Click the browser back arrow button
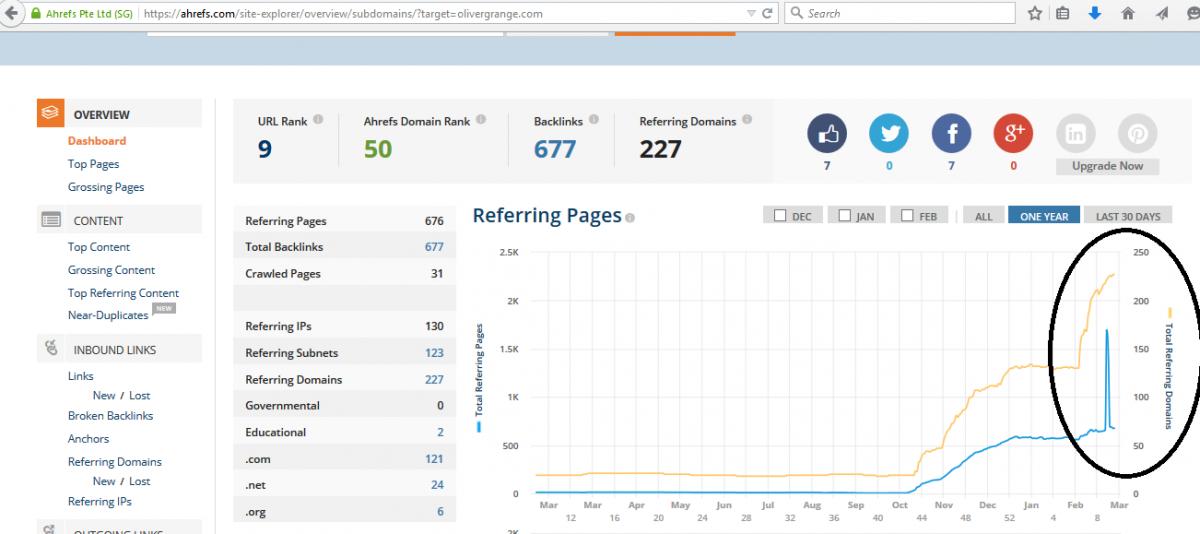The height and width of the screenshot is (534, 1200). tap(12, 13)
